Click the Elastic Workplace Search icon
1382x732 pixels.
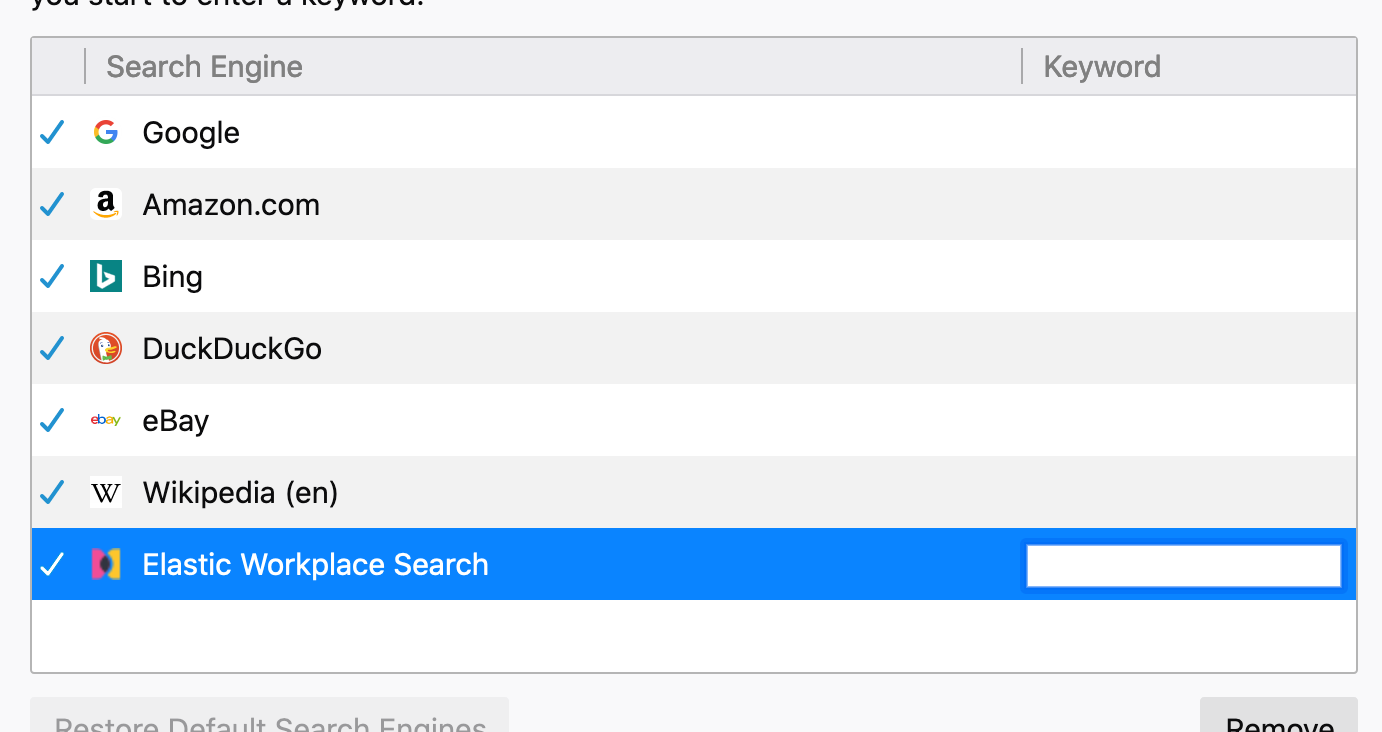[105, 563]
